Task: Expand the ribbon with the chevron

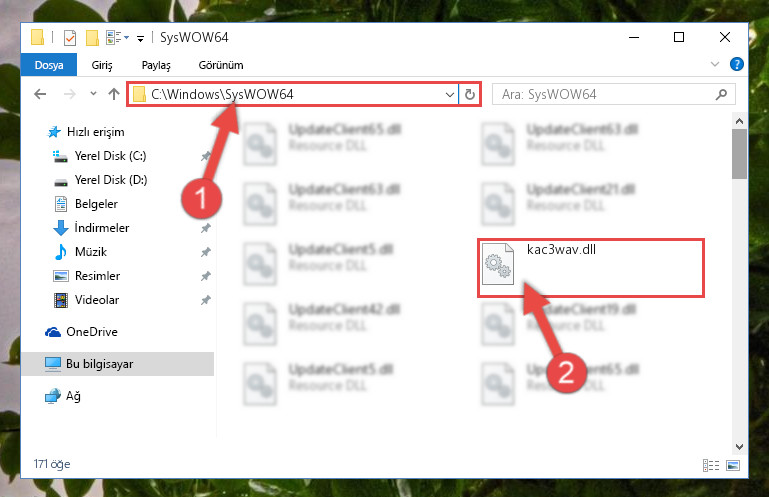Action: pyautogui.click(x=715, y=64)
